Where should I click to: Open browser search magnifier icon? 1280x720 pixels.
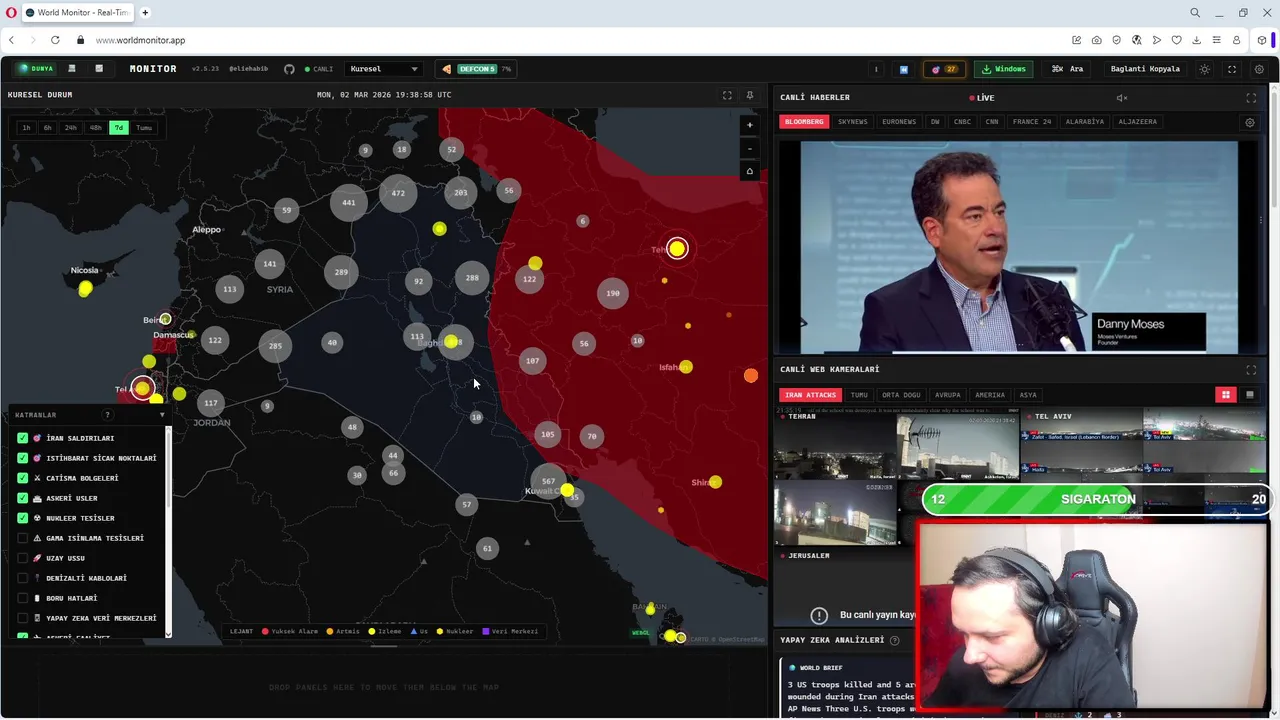pos(1195,13)
